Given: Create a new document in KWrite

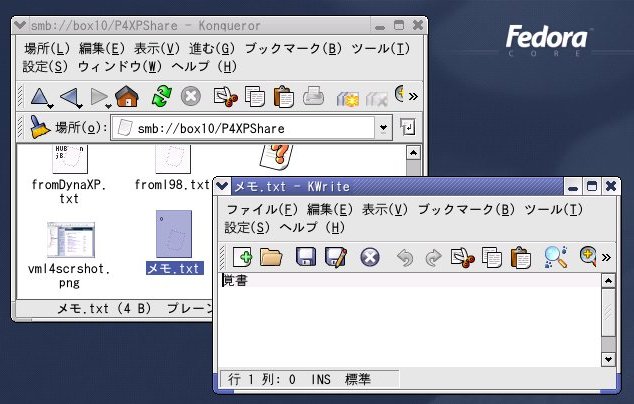Looking at the screenshot, I should [243, 257].
